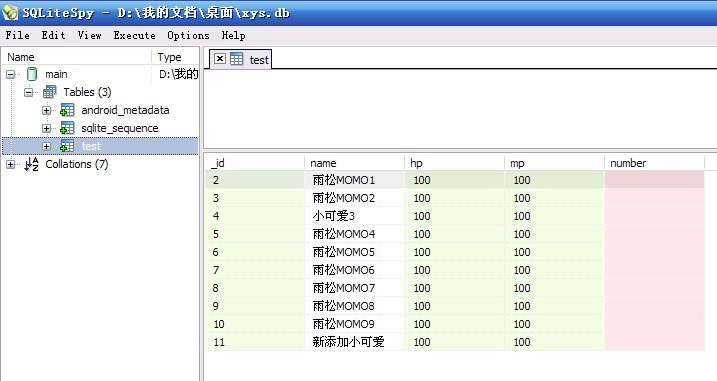Select the main tree item label
Image resolution: width=717 pixels, height=381 pixels.
56,74
